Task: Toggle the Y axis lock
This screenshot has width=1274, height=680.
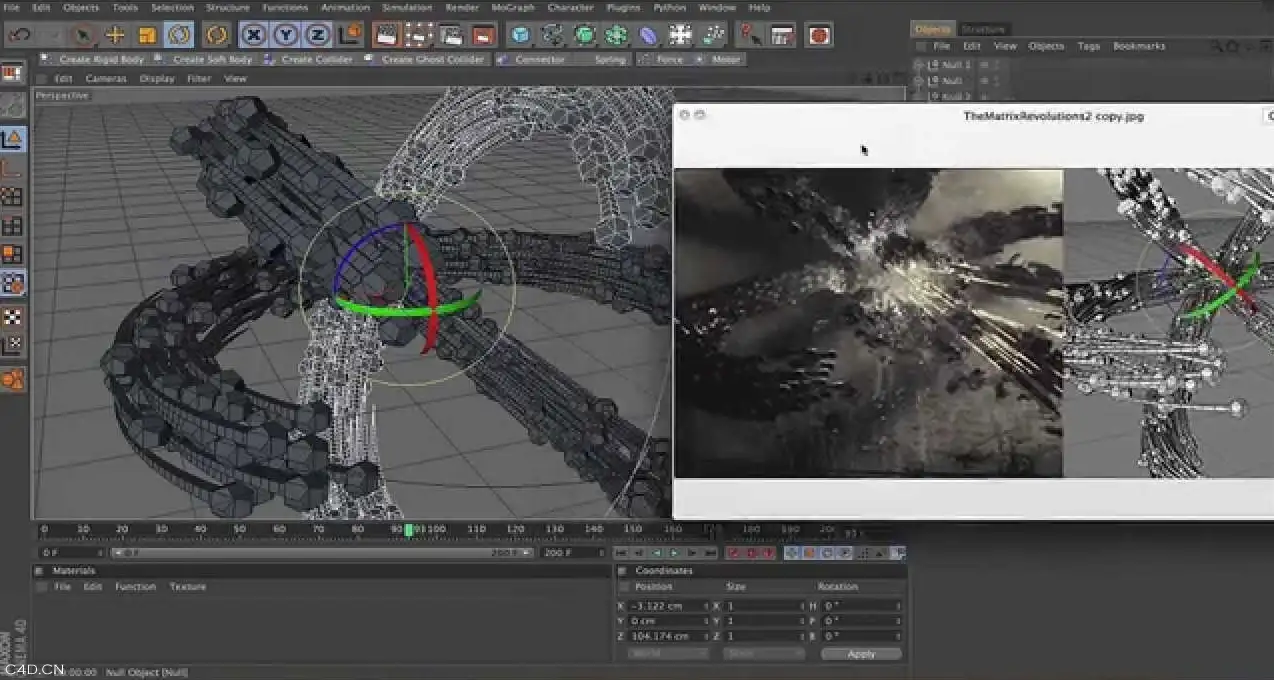Action: pyautogui.click(x=286, y=35)
